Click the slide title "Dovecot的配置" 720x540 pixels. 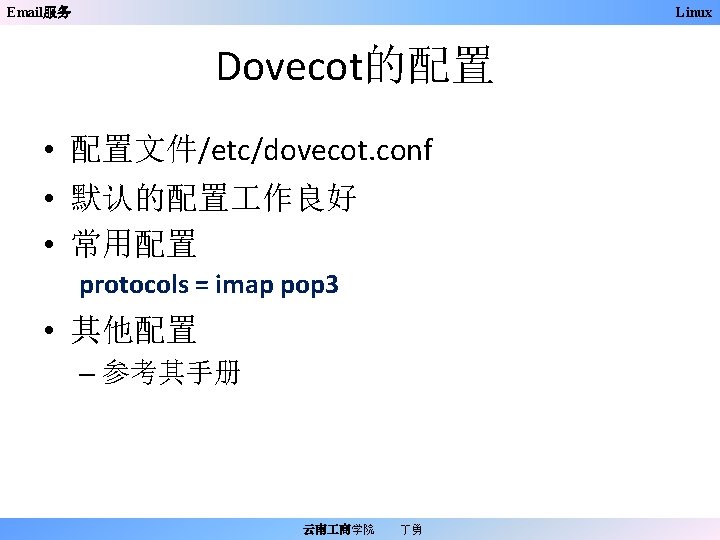(355, 65)
